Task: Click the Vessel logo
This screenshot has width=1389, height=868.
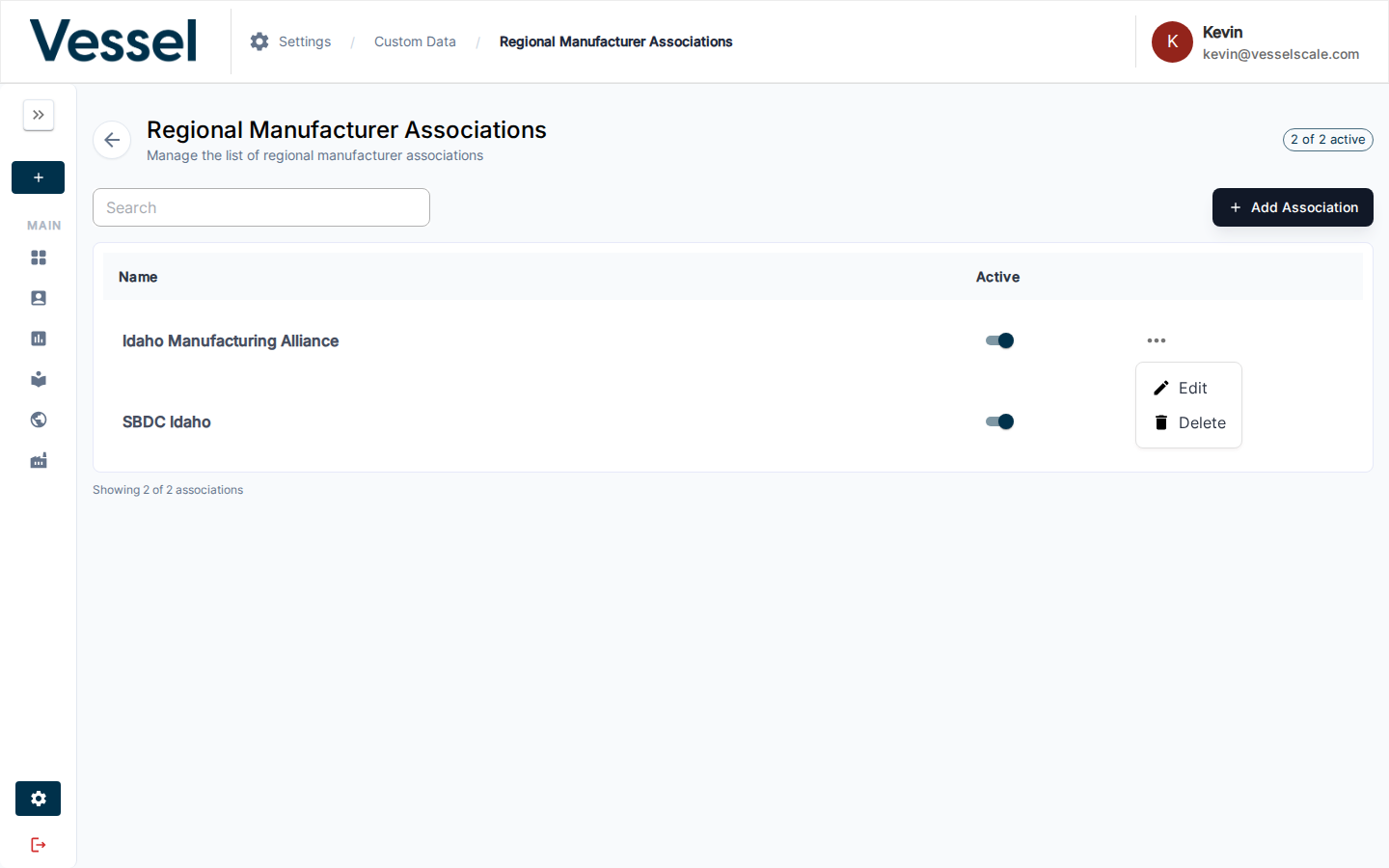Action: click(x=114, y=41)
